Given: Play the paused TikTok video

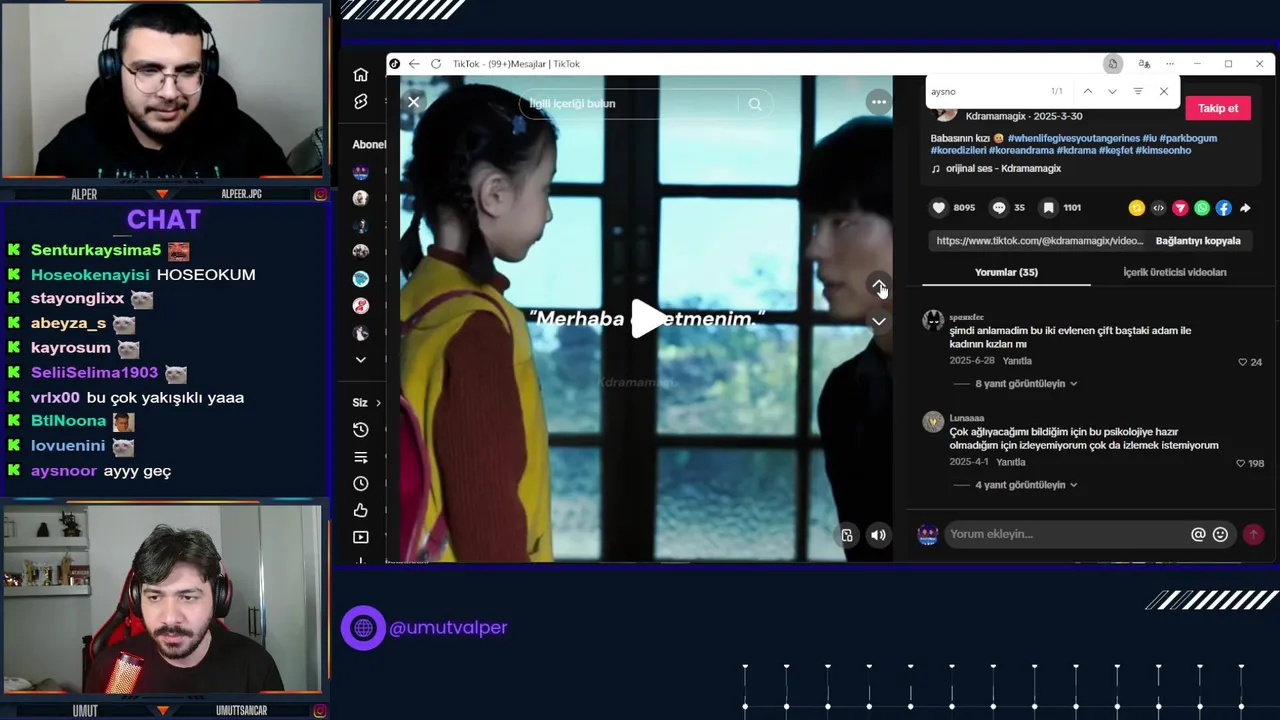Looking at the screenshot, I should [x=647, y=319].
